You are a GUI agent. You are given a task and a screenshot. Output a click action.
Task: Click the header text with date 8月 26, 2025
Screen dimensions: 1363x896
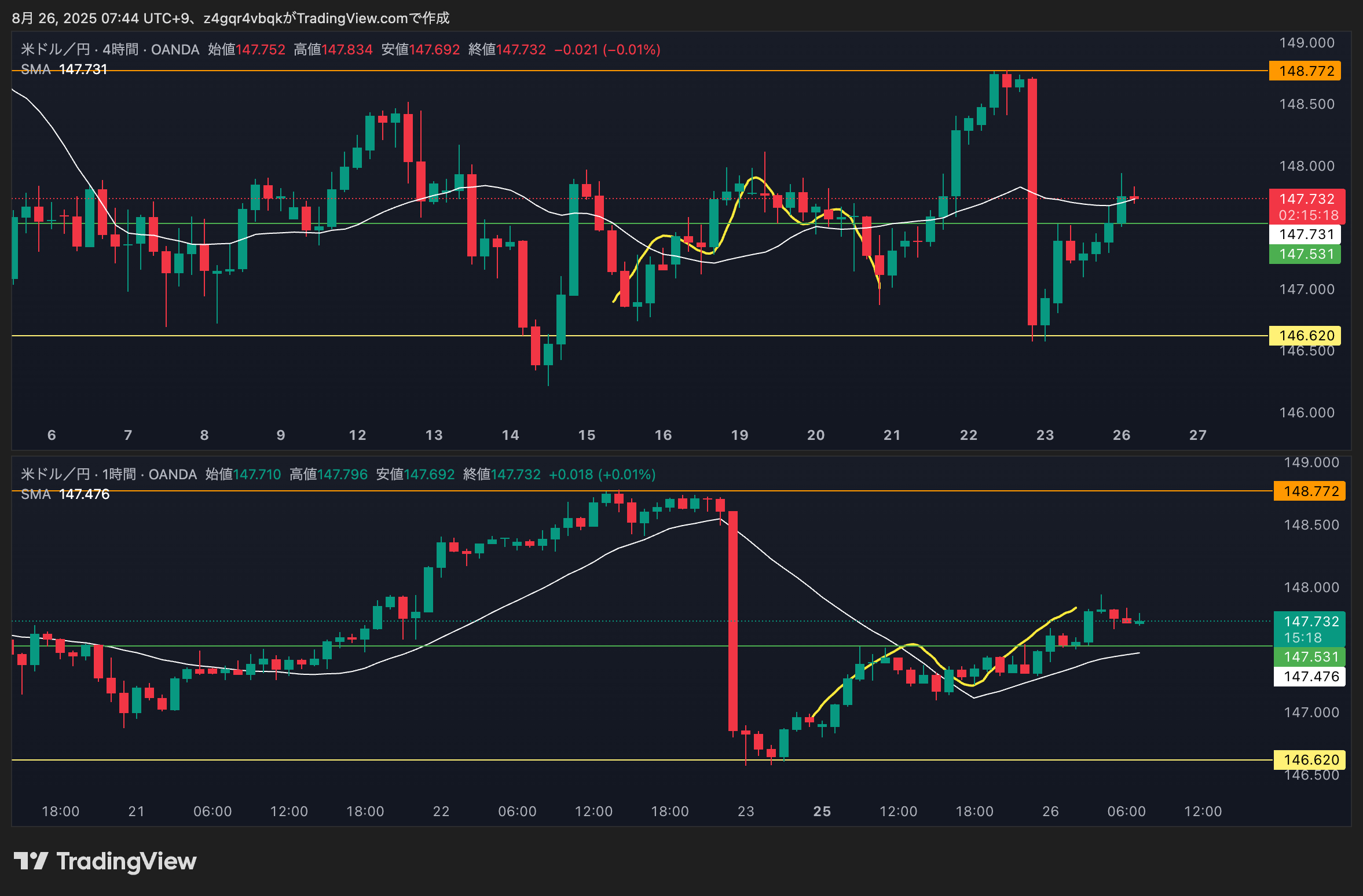point(230,19)
